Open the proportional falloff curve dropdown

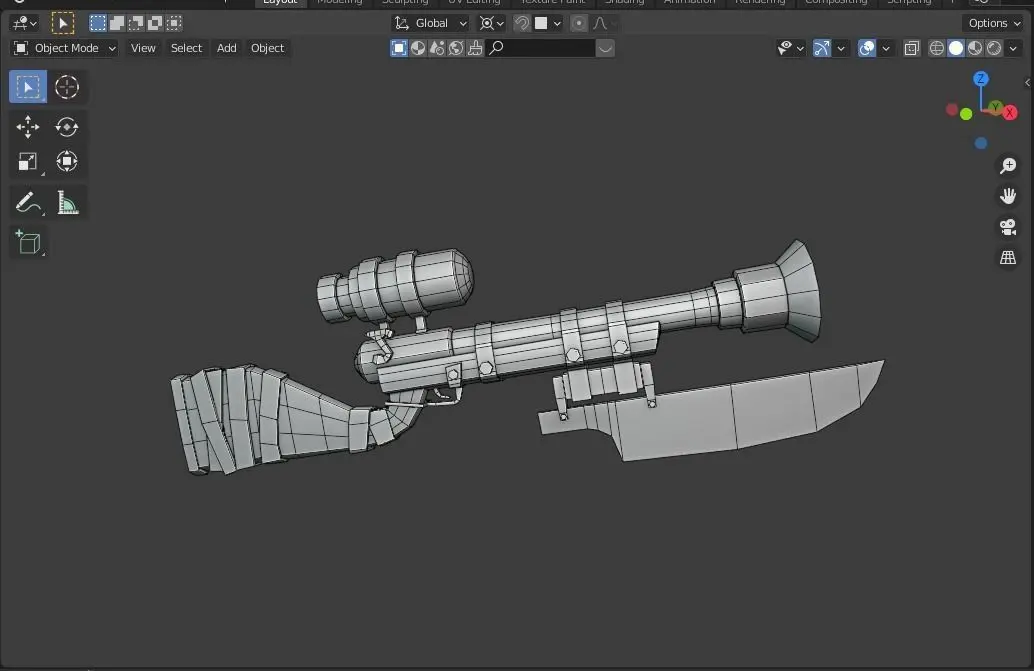tap(604, 24)
